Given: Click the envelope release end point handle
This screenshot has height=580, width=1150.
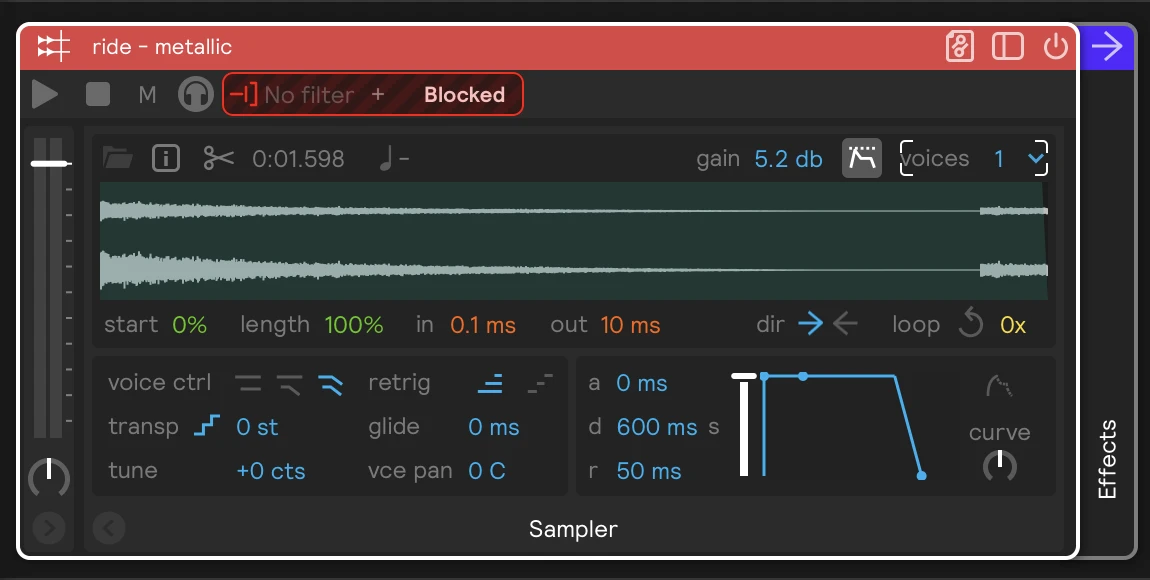Looking at the screenshot, I should click(x=922, y=476).
